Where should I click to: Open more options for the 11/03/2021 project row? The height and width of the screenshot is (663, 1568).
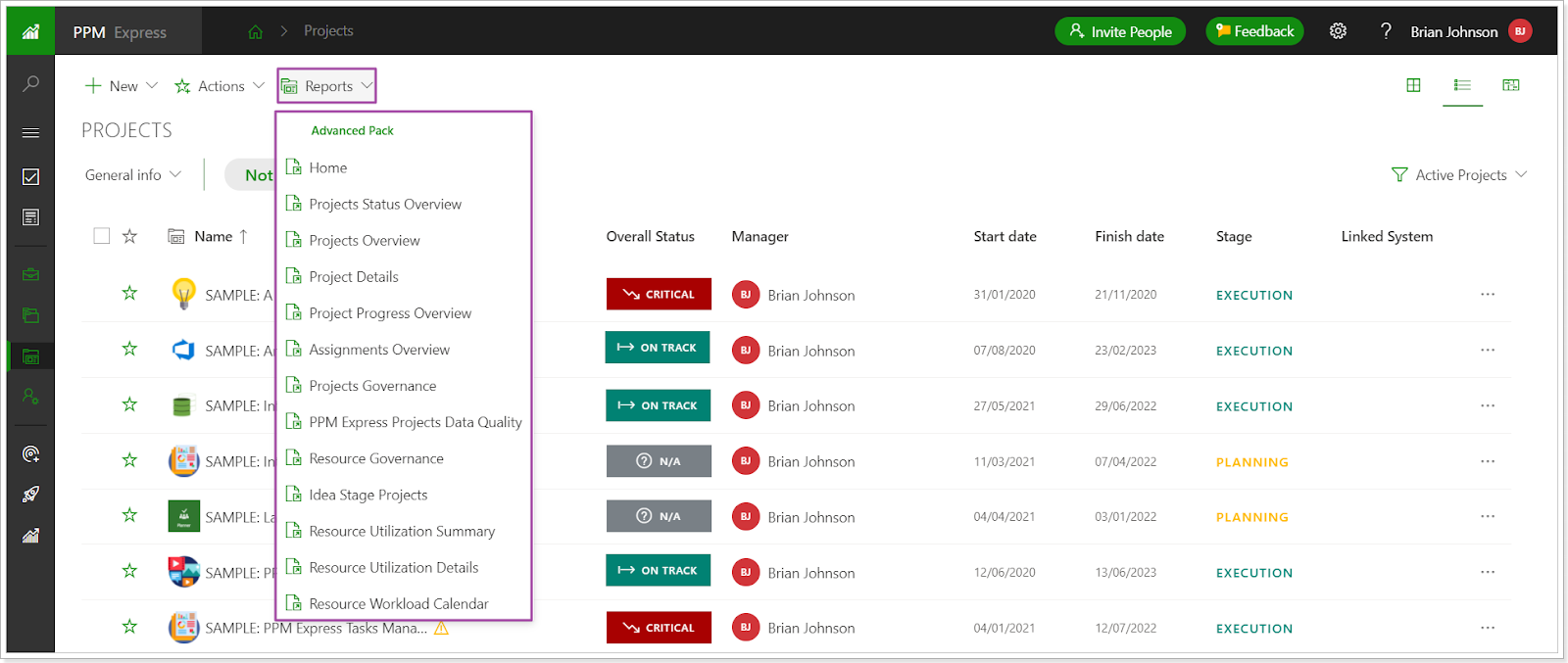(x=1488, y=461)
